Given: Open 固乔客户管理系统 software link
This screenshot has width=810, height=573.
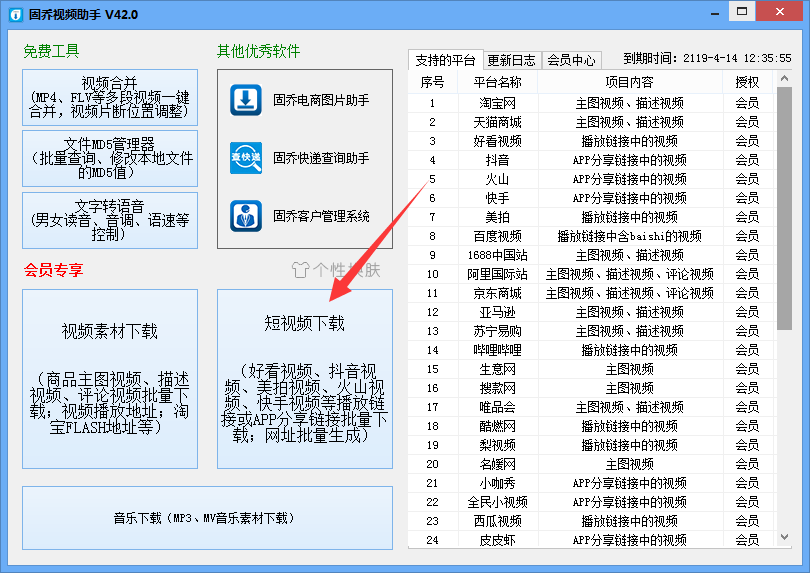Looking at the screenshot, I should 321,216.
